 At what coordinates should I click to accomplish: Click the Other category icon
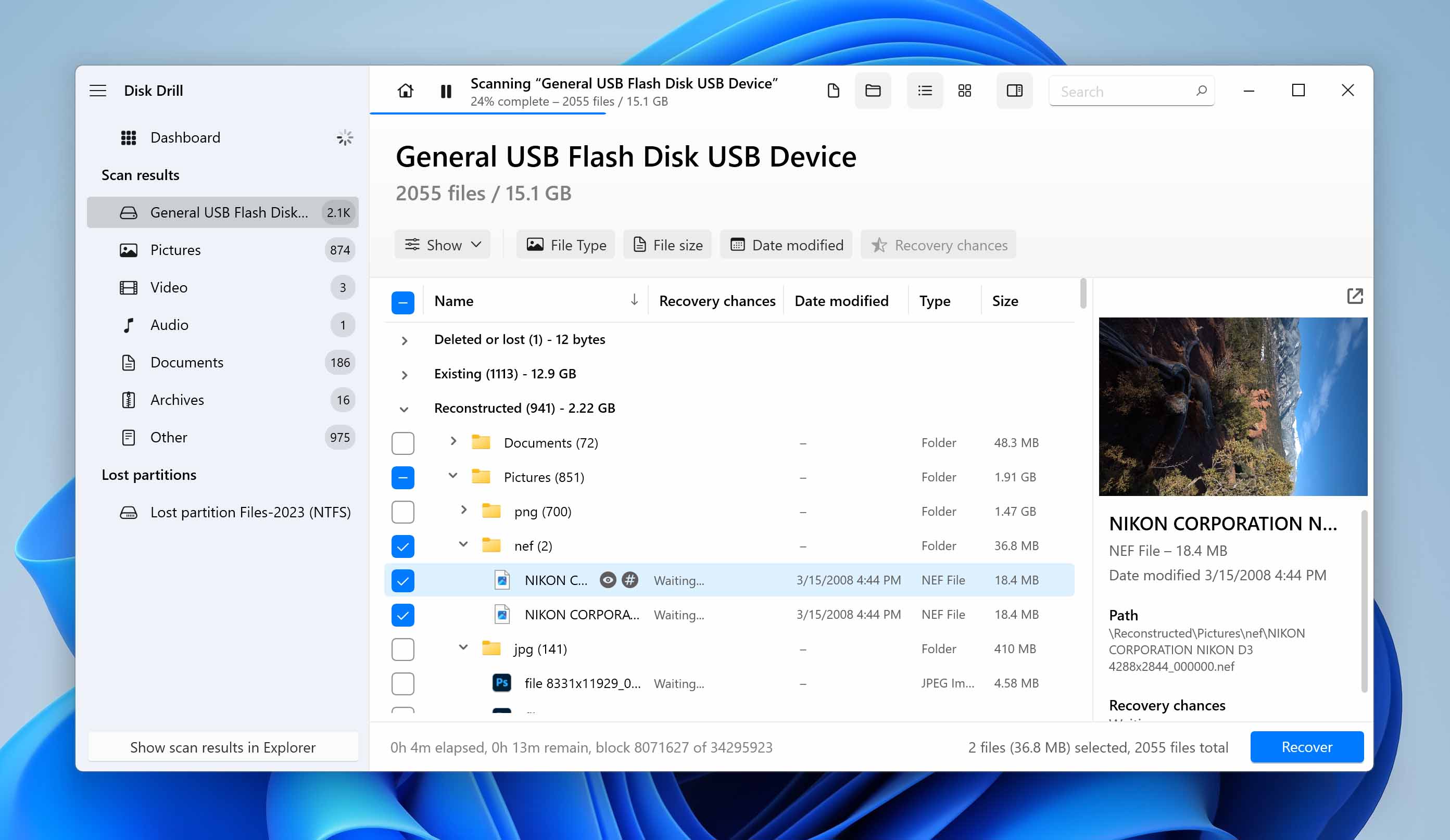point(128,437)
